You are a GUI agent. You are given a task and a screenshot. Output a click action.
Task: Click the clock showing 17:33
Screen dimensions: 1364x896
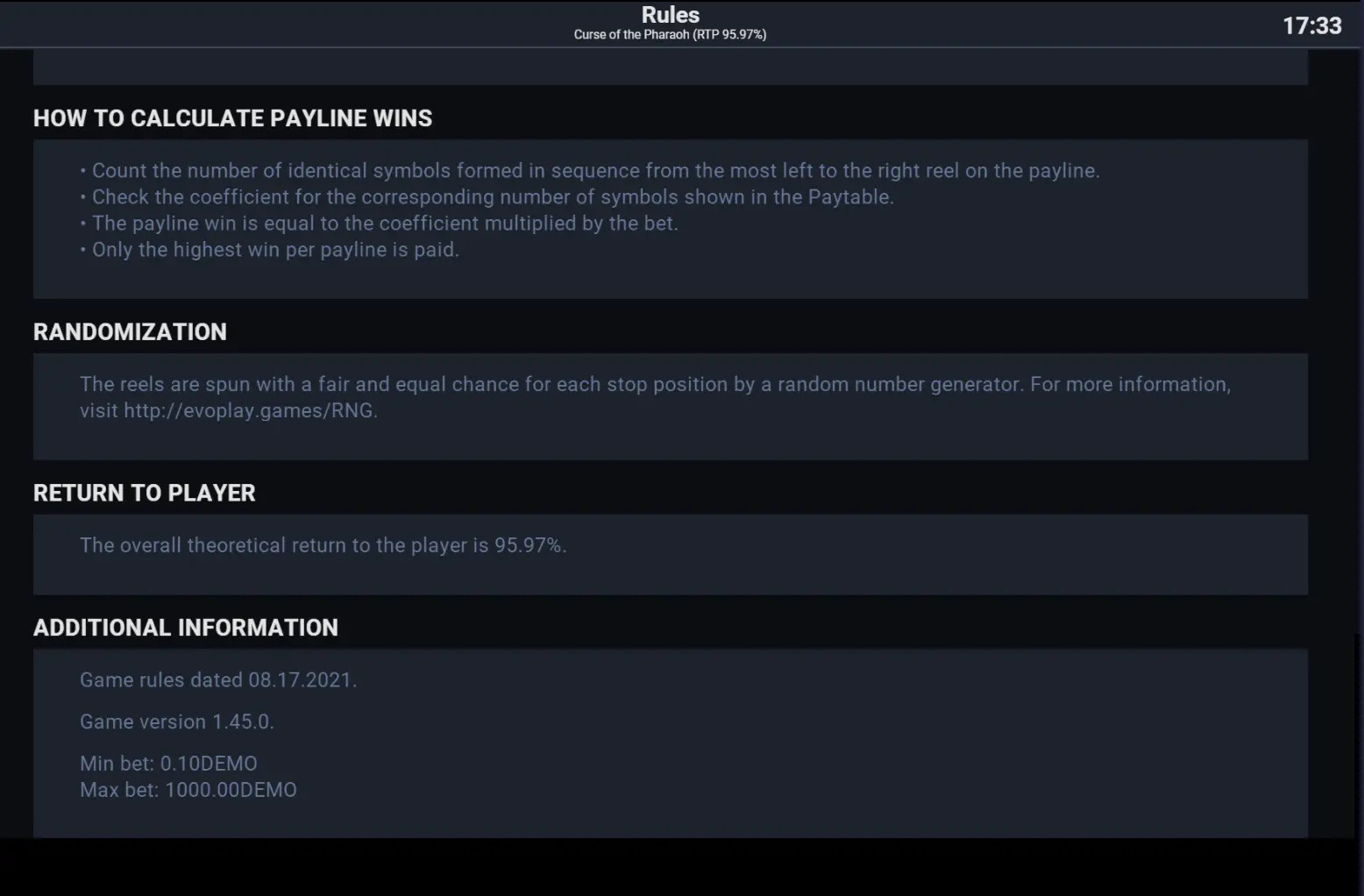pyautogui.click(x=1312, y=25)
